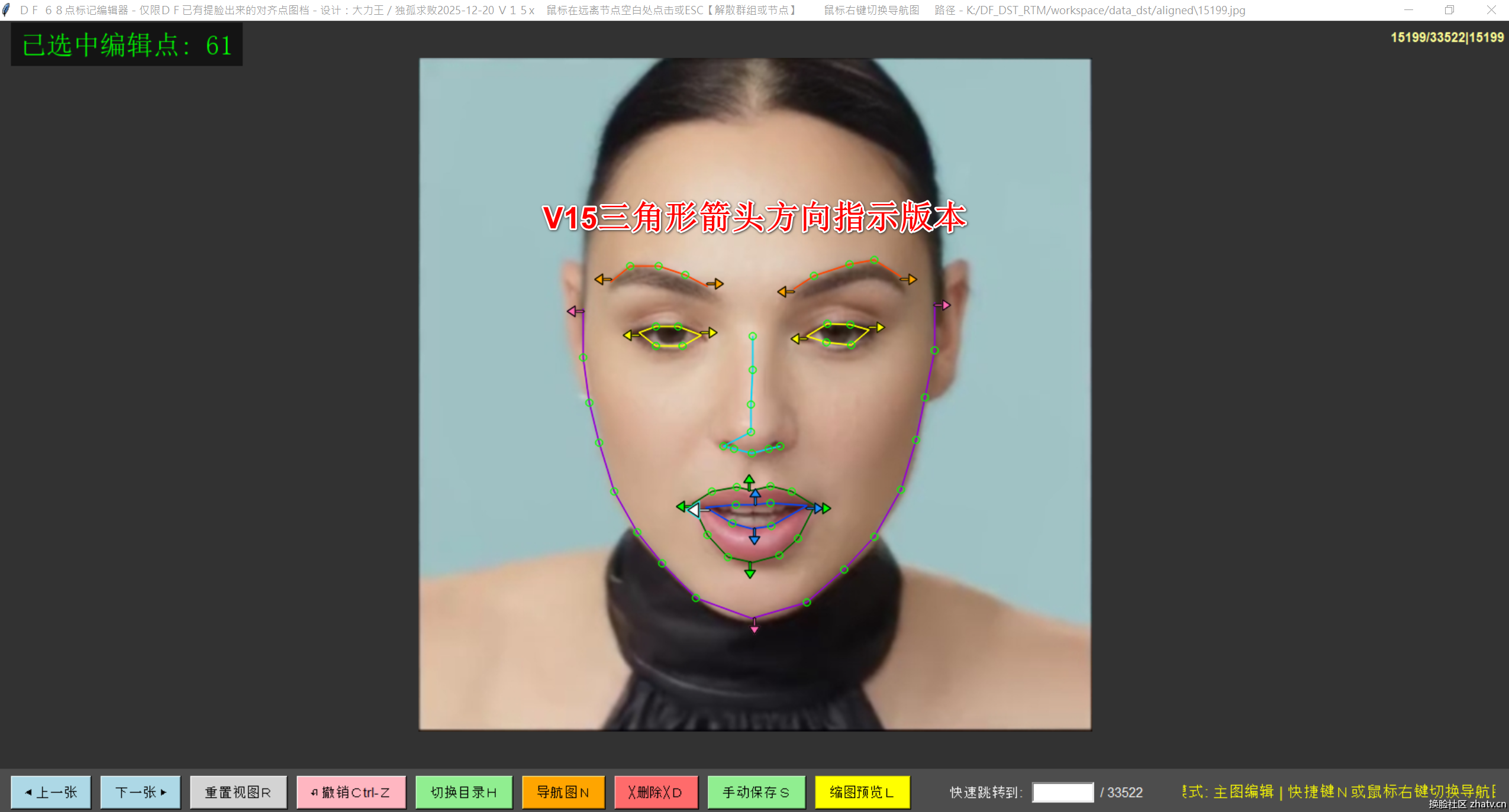Click the quick jump number input field
Viewport: 1509px width, 812px height.
1062,792
